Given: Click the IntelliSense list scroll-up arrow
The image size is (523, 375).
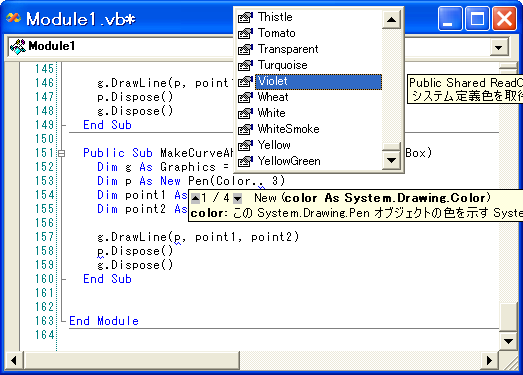Looking at the screenshot, I should [x=391, y=20].
